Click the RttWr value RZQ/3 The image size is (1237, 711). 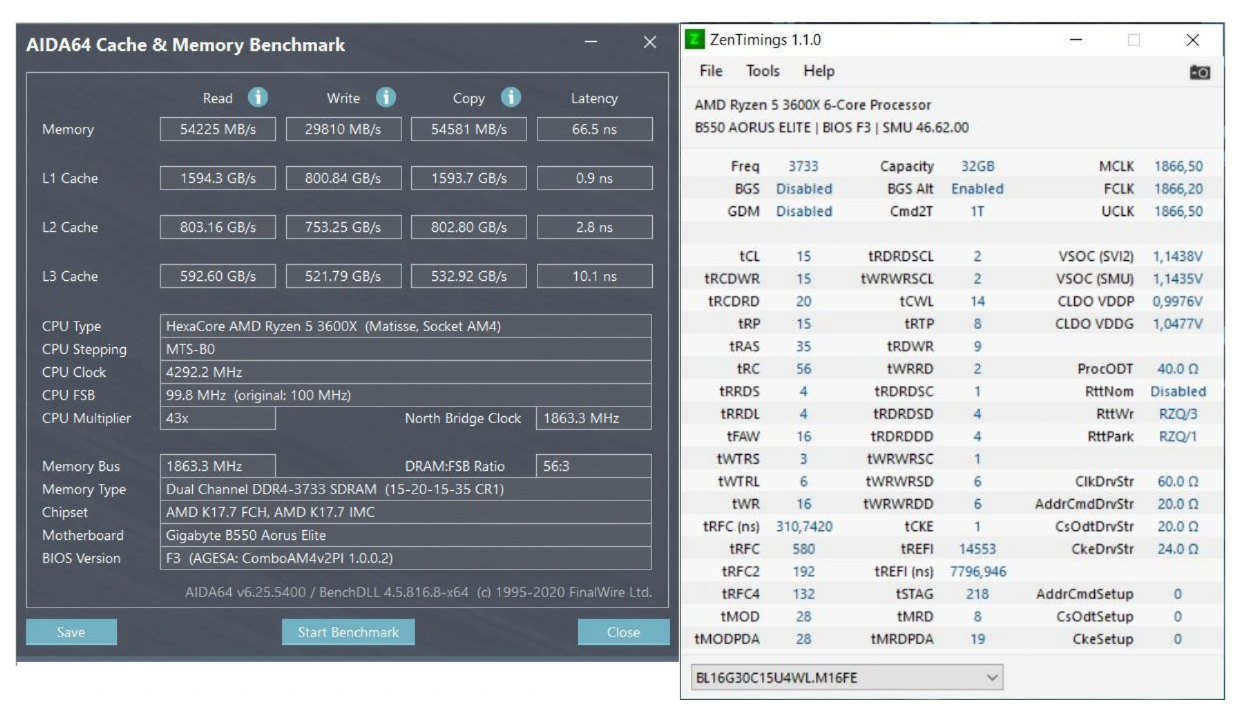tap(1178, 414)
